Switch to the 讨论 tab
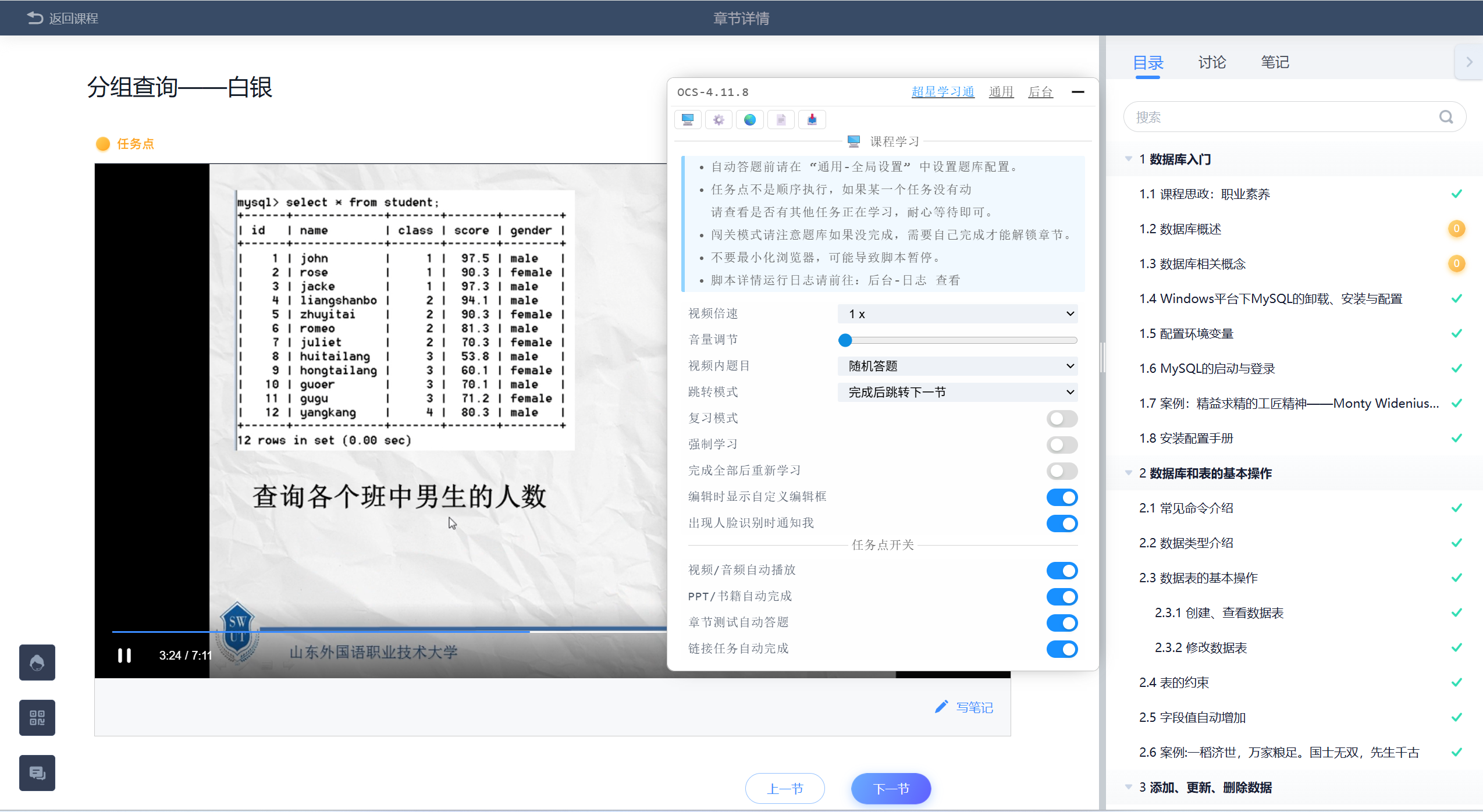 1212,62
